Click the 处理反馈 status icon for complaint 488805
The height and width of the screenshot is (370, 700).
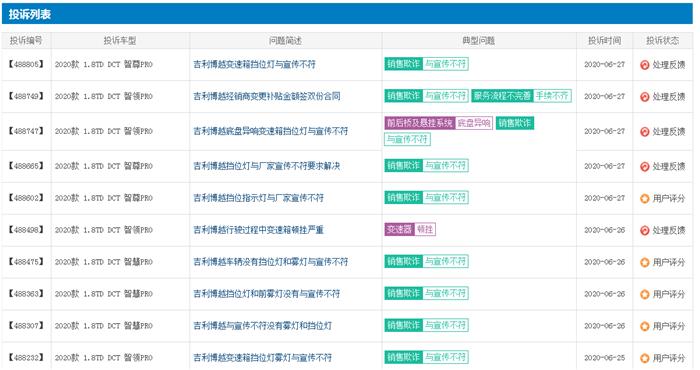[644, 65]
